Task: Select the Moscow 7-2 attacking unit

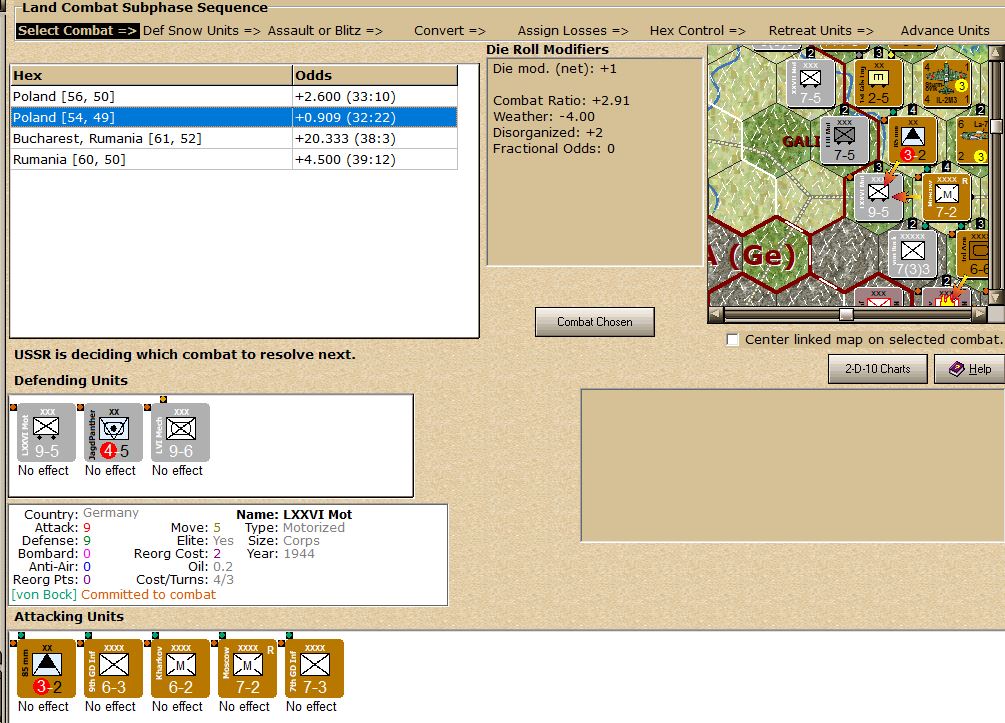Action: pos(247,668)
